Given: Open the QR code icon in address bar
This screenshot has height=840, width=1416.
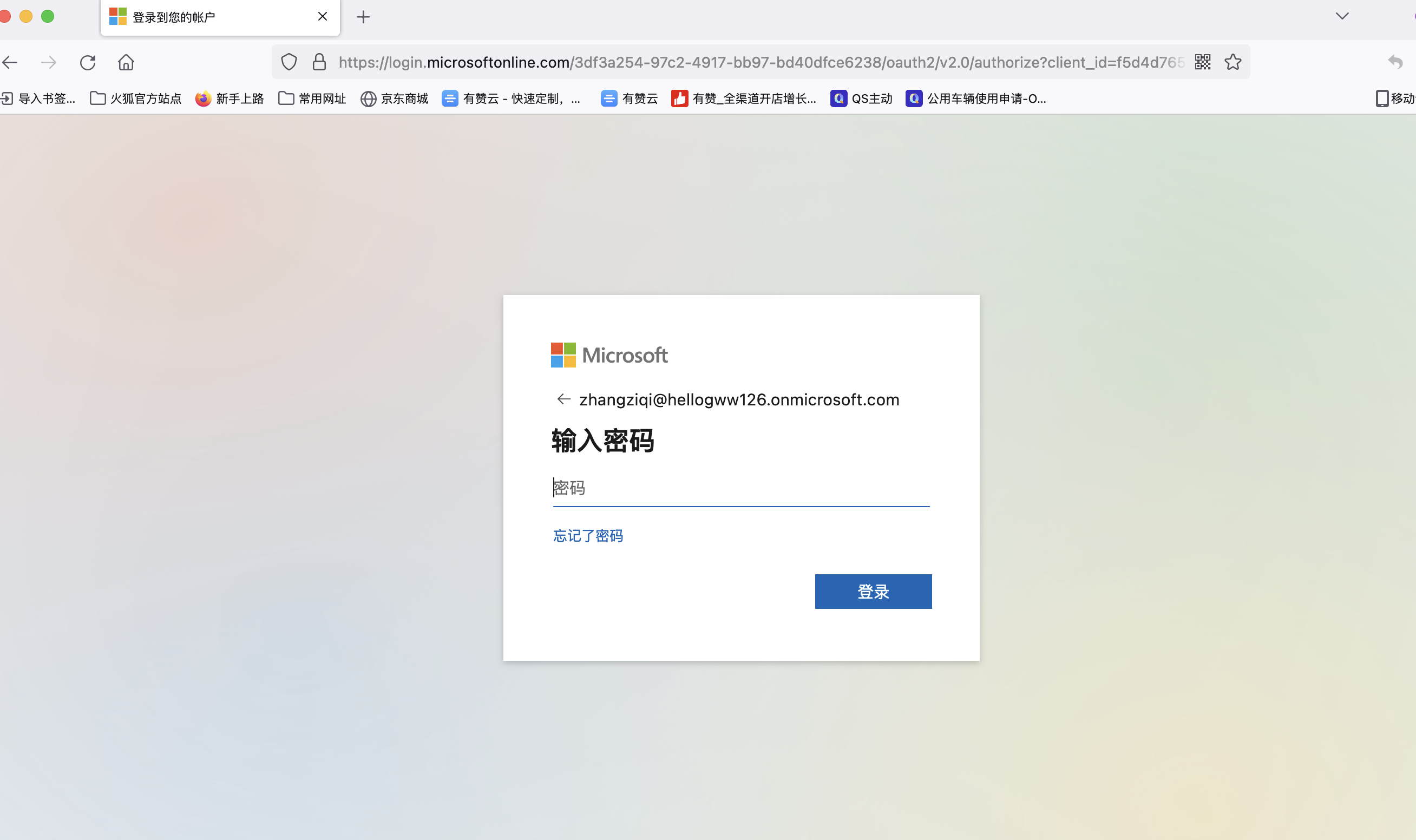Looking at the screenshot, I should pyautogui.click(x=1203, y=62).
